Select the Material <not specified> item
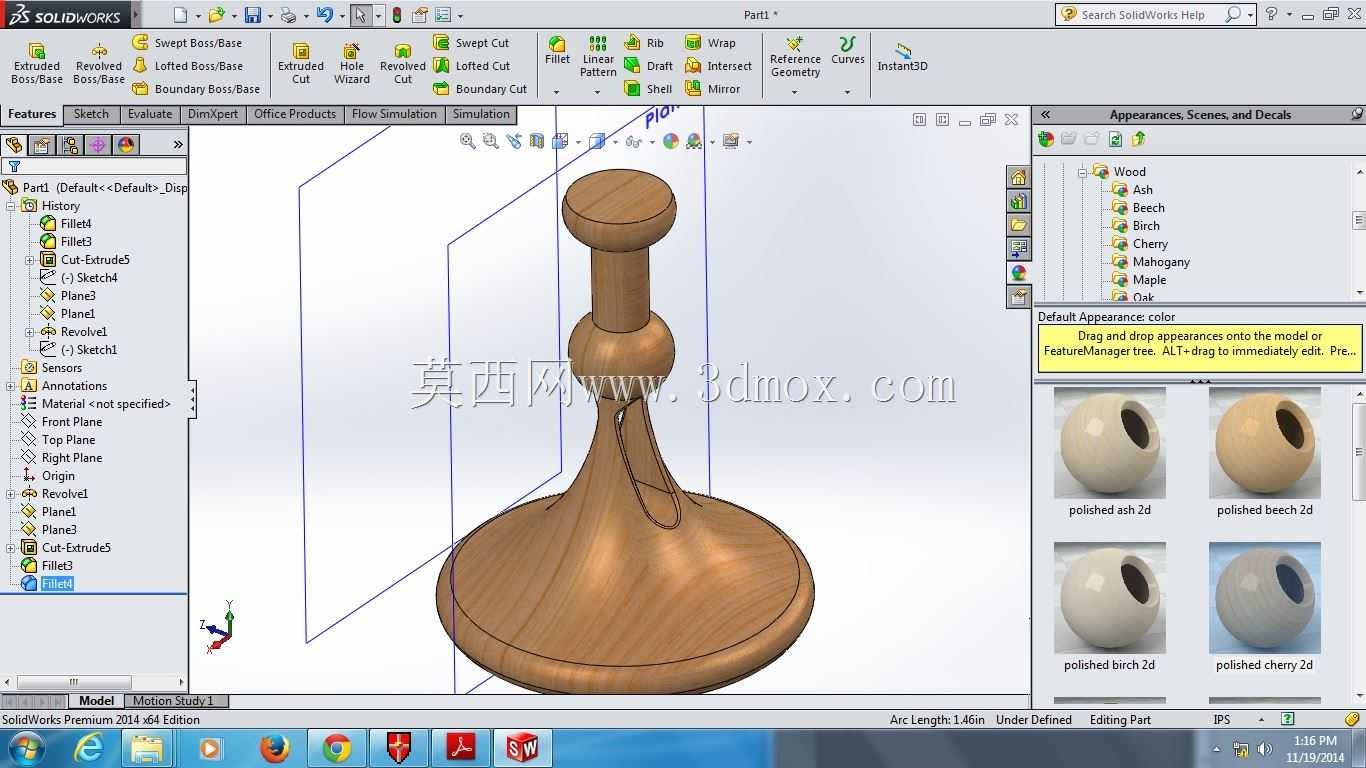This screenshot has height=768, width=1366. coord(106,404)
